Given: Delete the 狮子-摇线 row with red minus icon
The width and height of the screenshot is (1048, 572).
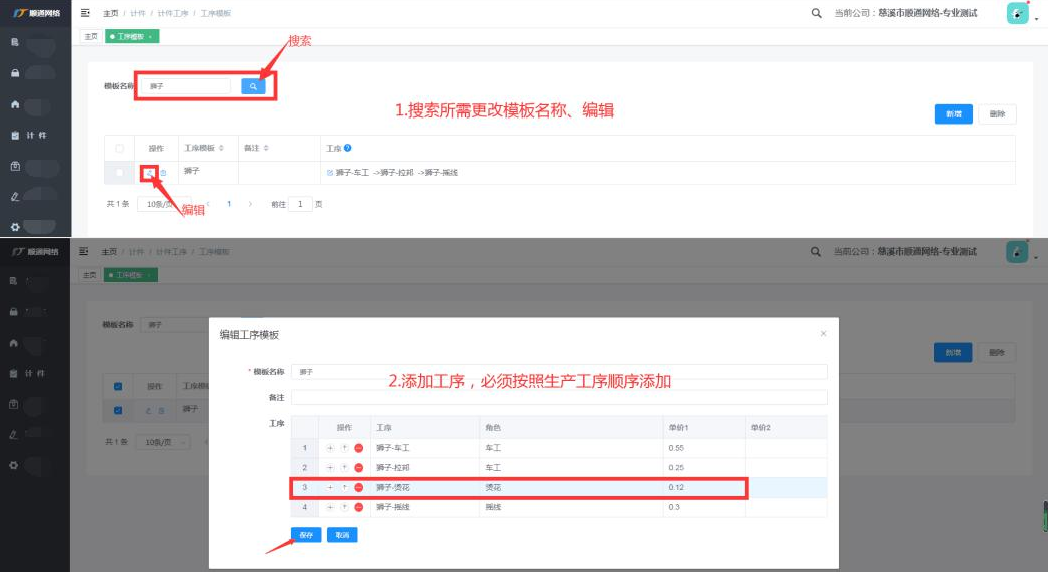Looking at the screenshot, I should click(x=358, y=507).
